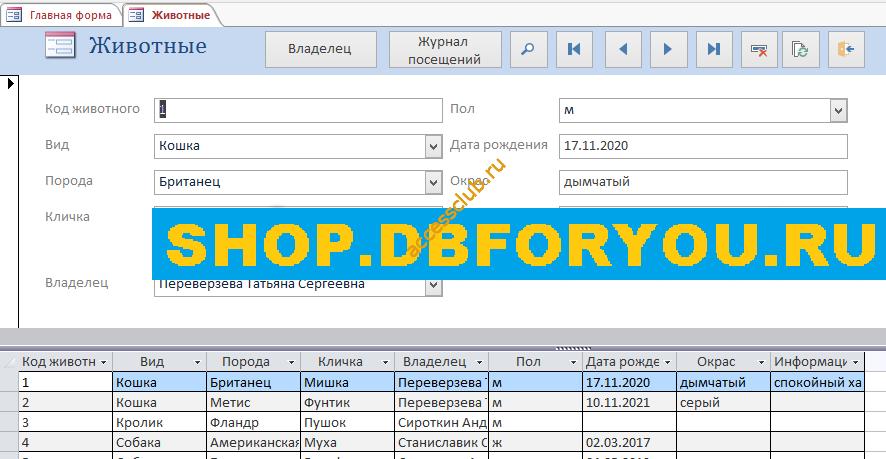
Task: Click the Животные form header icon
Action: (x=60, y=45)
